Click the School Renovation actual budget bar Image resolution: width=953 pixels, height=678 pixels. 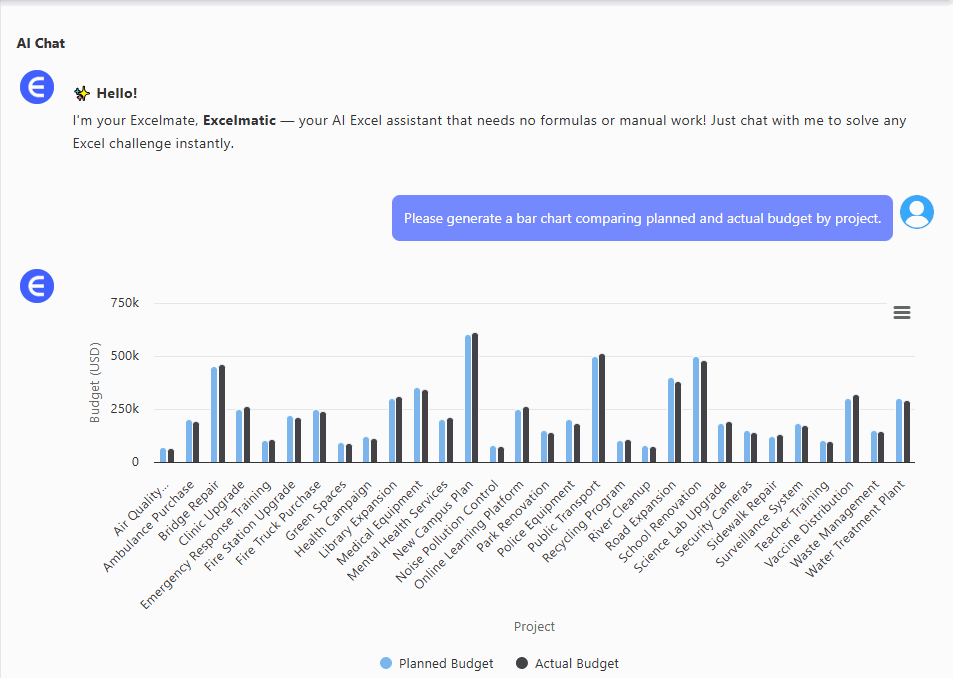pos(704,411)
